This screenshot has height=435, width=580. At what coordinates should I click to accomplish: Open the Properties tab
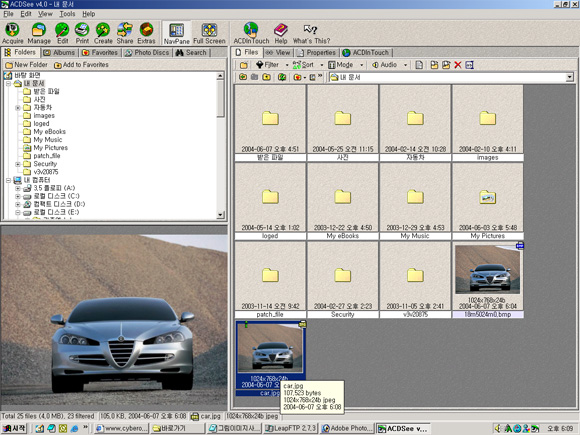click(317, 53)
